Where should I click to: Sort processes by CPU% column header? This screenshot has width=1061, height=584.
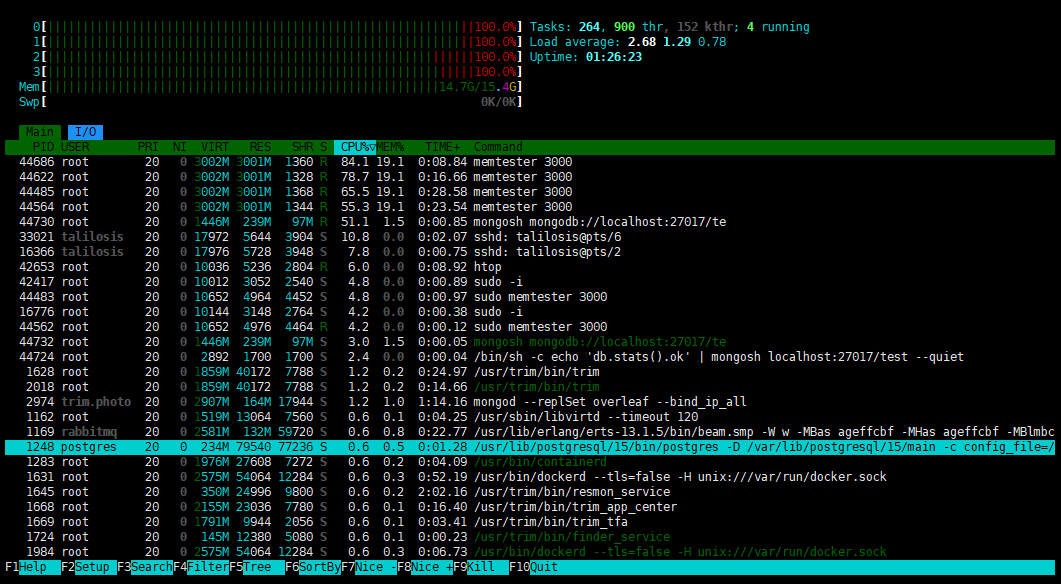(354, 147)
